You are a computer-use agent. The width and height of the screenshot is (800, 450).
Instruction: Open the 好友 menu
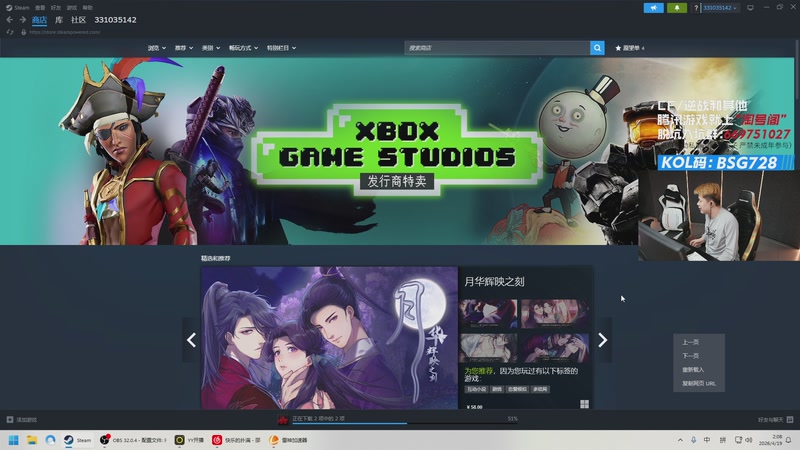pyautogui.click(x=56, y=8)
